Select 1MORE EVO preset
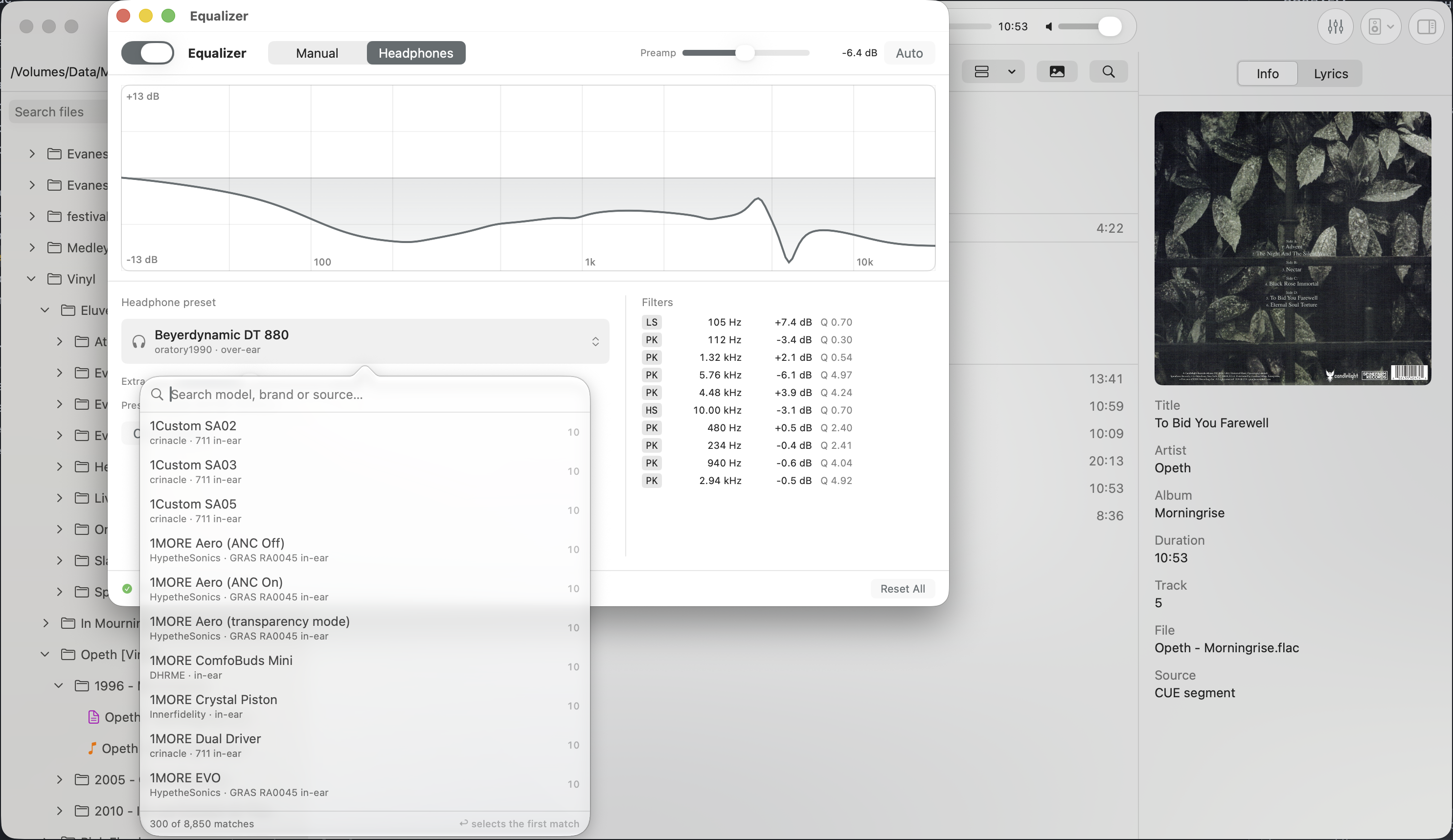Viewport: 1453px width, 840px height. coord(364,784)
